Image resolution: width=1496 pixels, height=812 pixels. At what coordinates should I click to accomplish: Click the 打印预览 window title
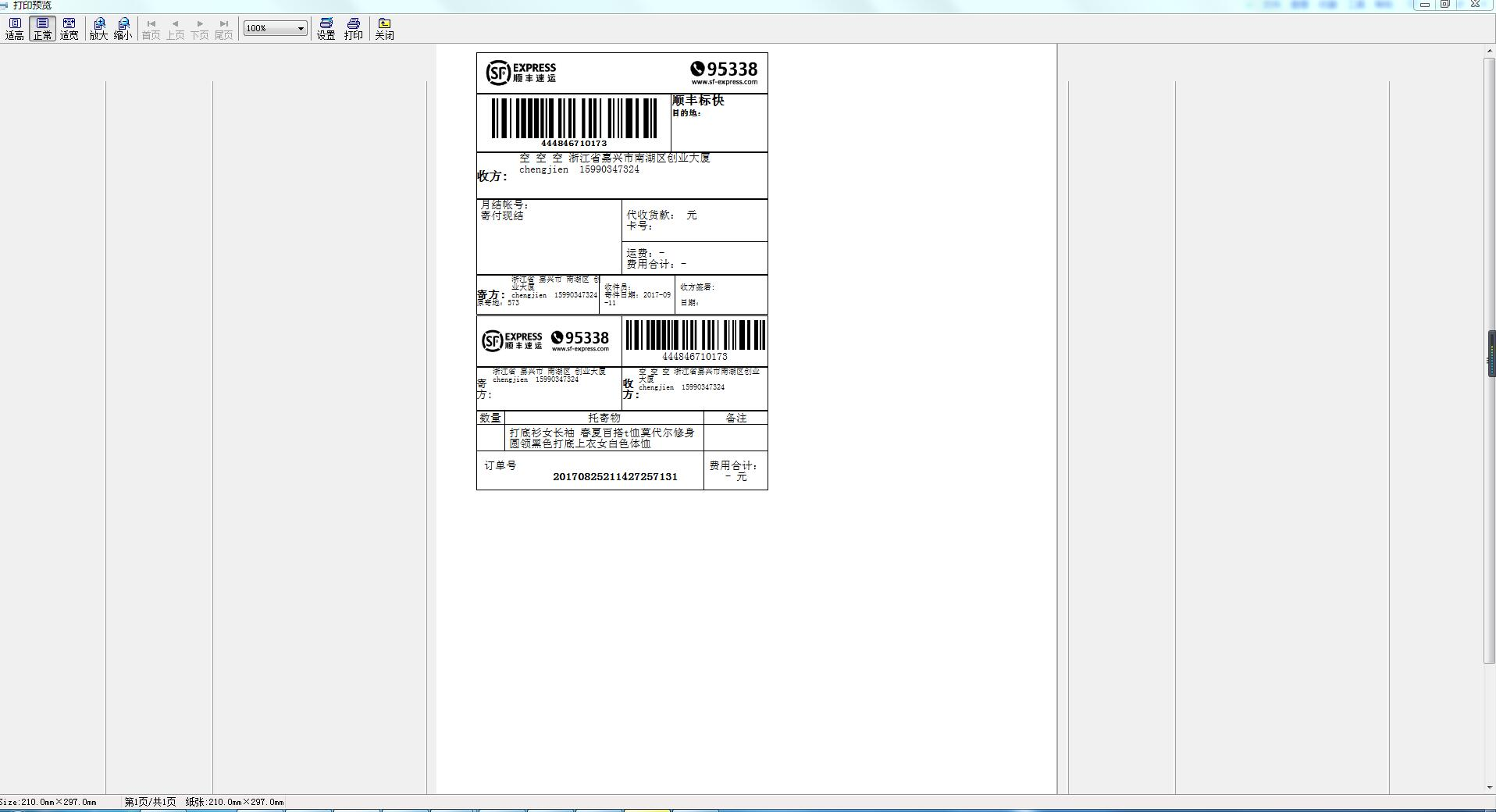coord(32,5)
